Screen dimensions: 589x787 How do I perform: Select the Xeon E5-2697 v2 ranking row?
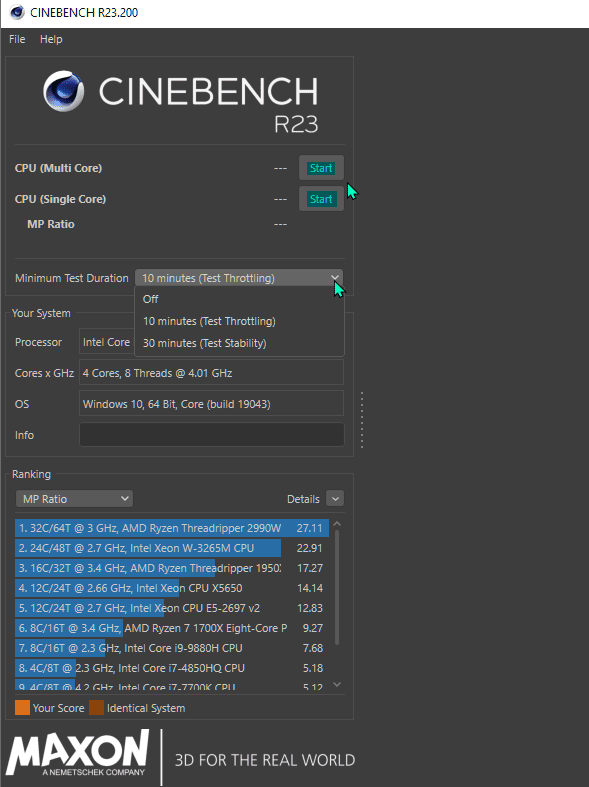point(172,608)
